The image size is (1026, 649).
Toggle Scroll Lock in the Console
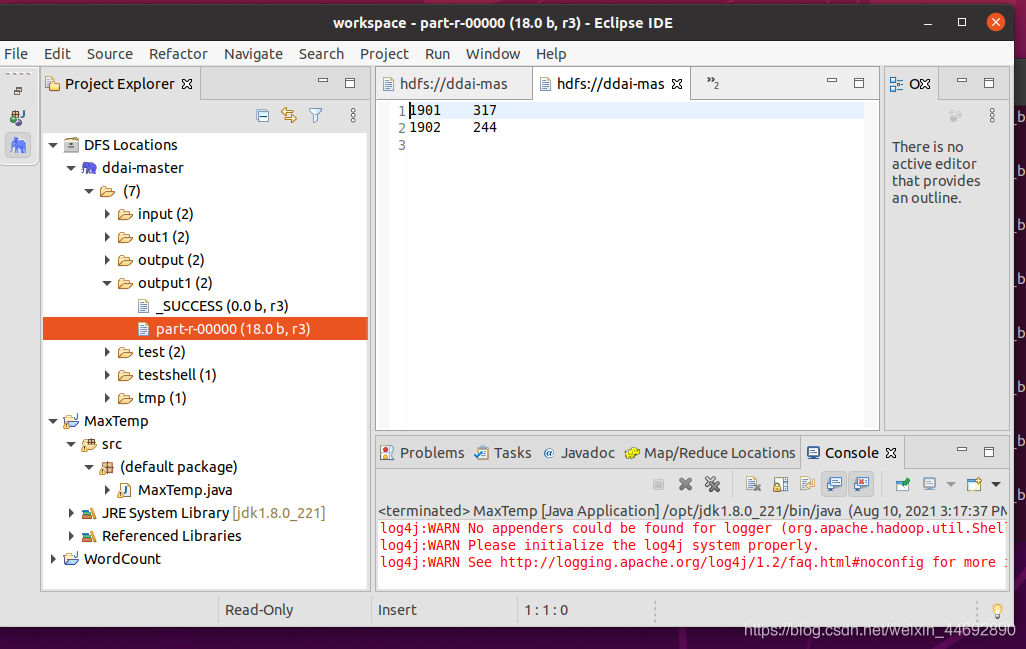(779, 484)
